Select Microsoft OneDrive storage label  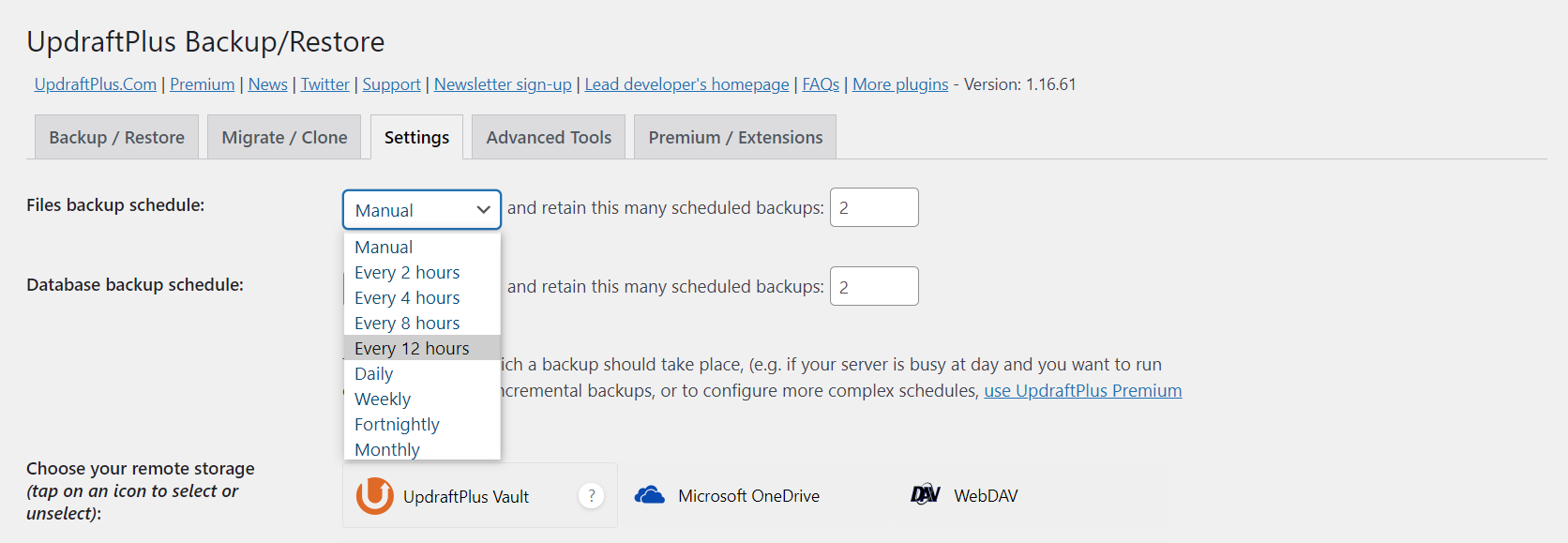point(749,495)
